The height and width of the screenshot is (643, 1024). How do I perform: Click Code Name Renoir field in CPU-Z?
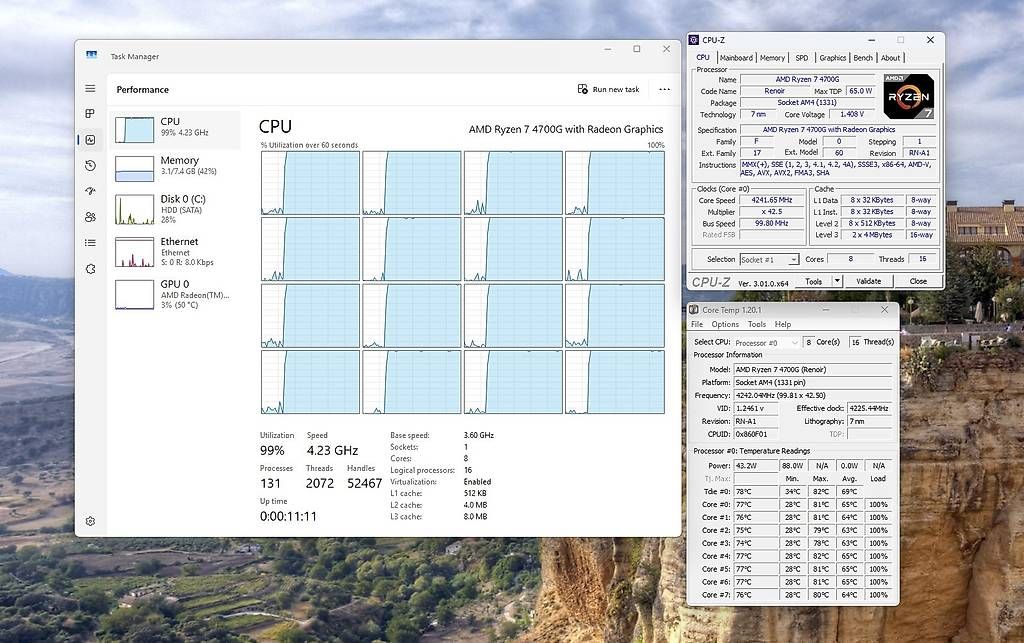tap(774, 91)
